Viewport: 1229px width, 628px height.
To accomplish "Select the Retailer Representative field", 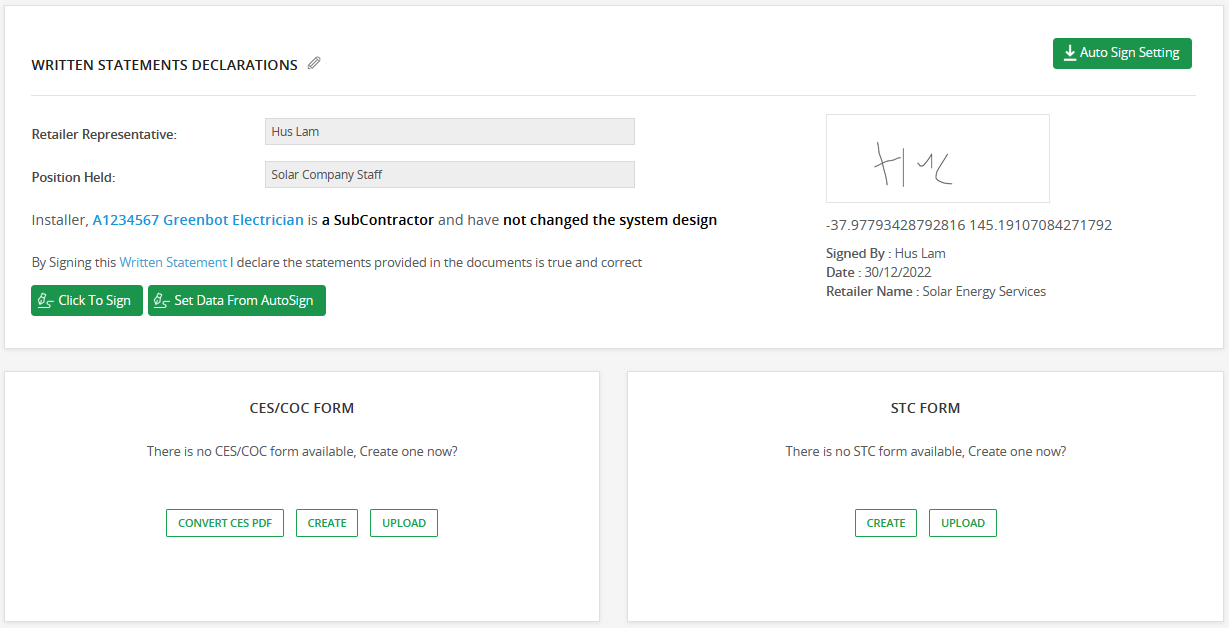I will pos(449,132).
